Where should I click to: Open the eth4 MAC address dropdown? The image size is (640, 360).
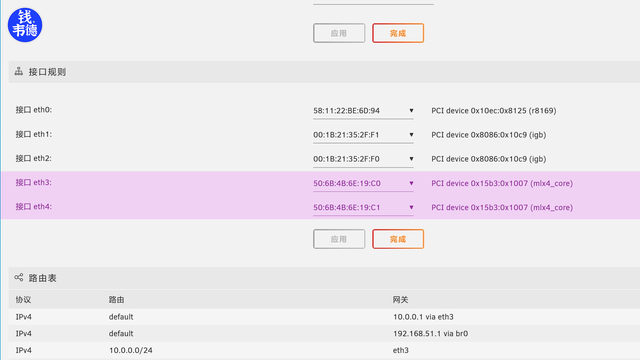point(363,207)
